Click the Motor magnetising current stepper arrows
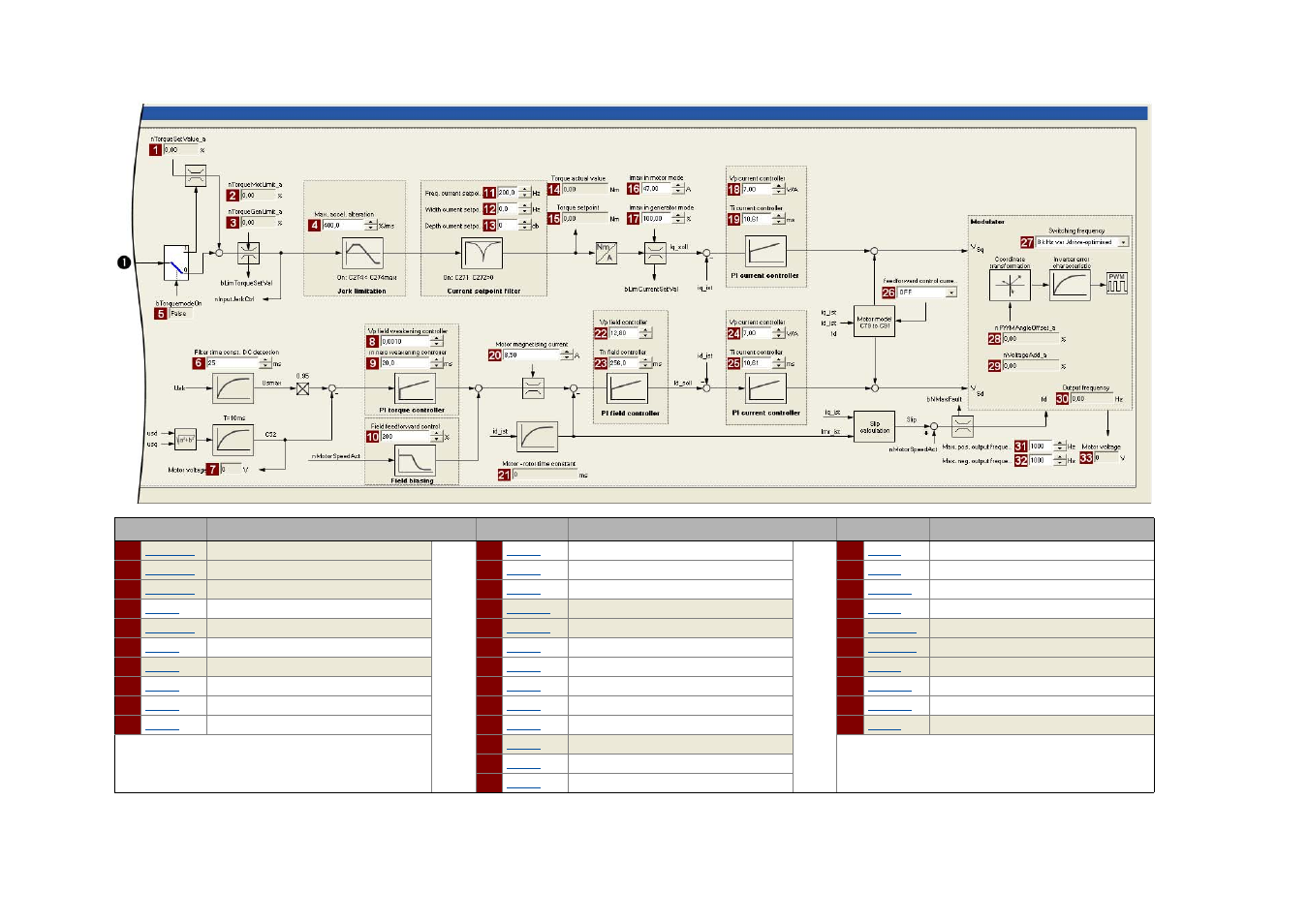This screenshot has height=924, width=1308. tap(567, 355)
